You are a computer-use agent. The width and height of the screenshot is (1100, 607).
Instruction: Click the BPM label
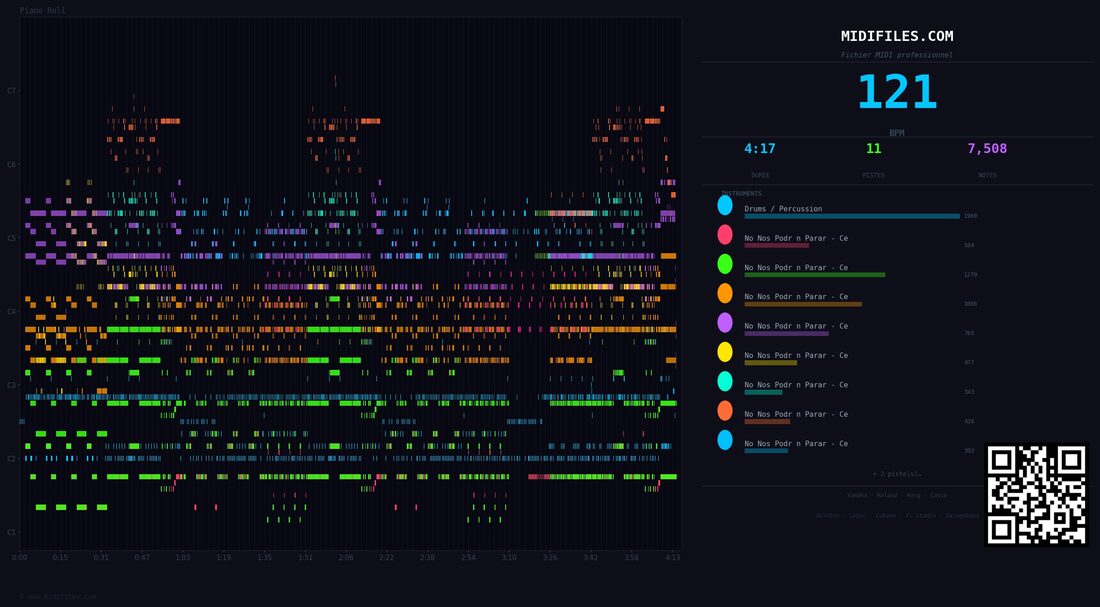pos(897,133)
